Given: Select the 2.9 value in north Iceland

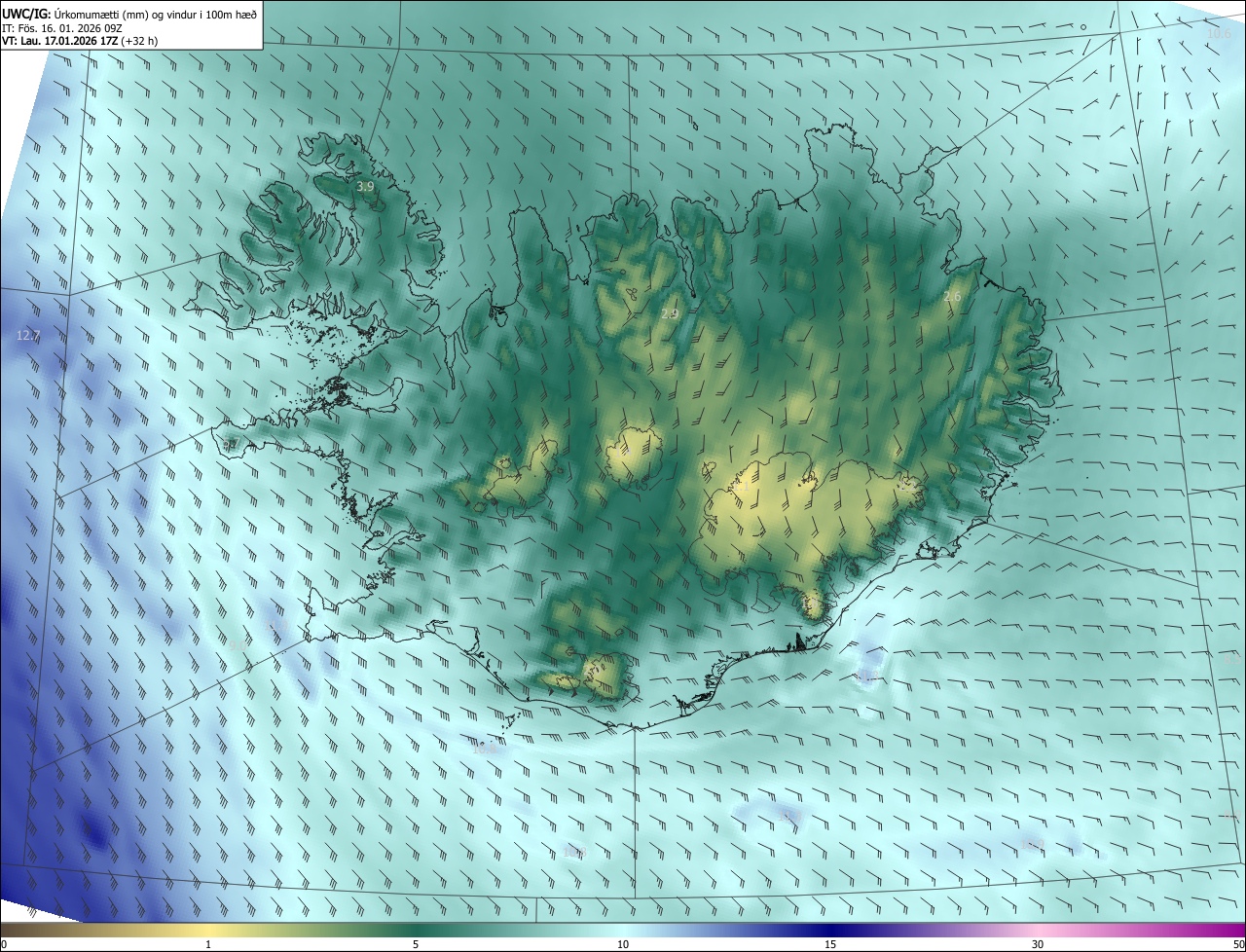Looking at the screenshot, I should pos(669,313).
